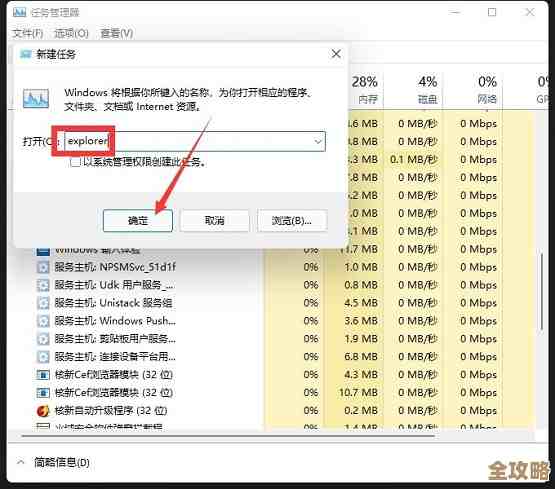Click the gear icon of 服务主机: Windows Push

tap(43, 321)
